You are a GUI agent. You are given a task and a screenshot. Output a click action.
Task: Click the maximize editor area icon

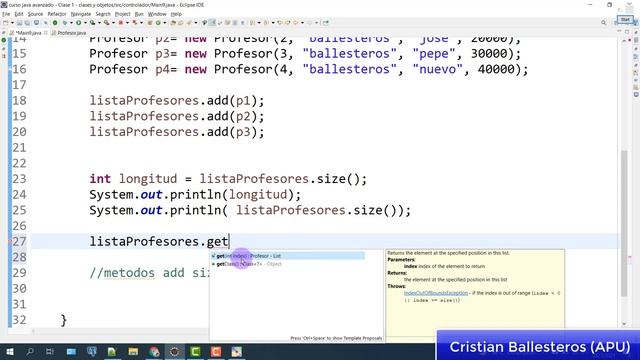click(x=627, y=32)
